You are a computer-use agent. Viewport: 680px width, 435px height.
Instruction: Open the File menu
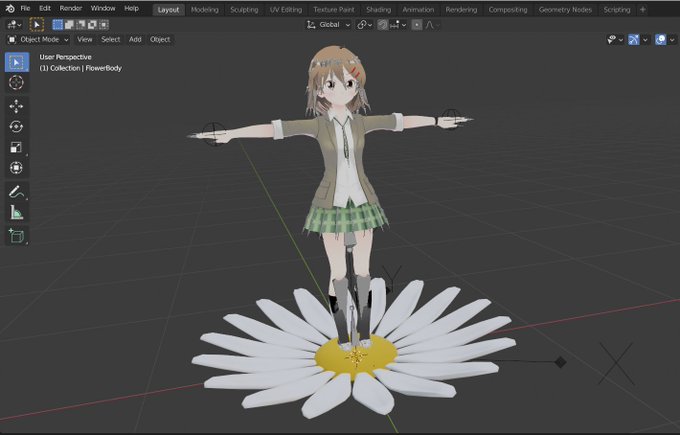pos(26,8)
